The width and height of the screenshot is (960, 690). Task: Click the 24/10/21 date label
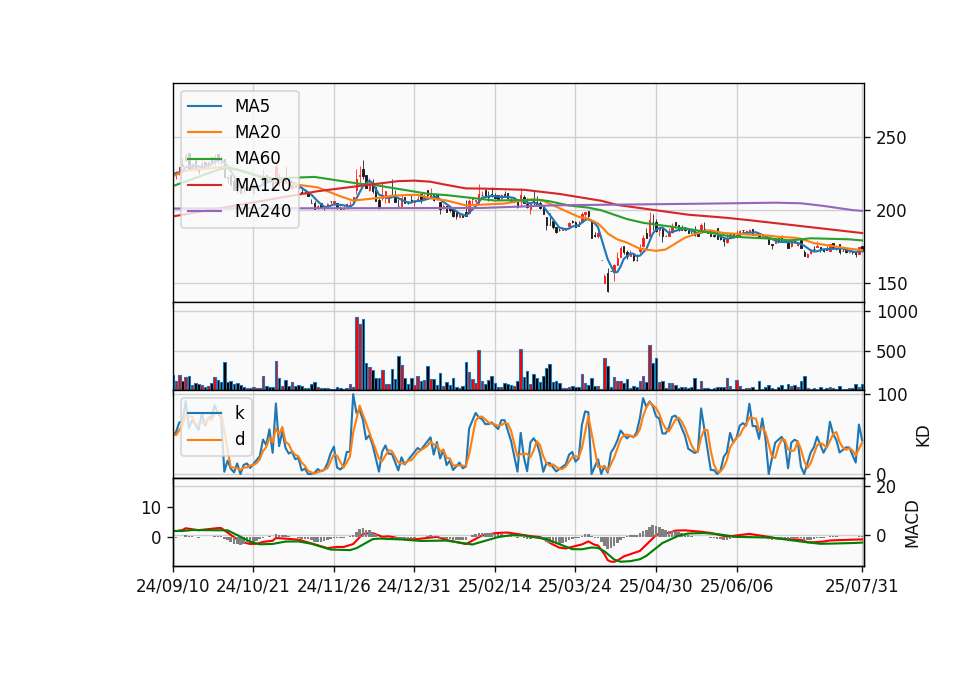(253, 586)
